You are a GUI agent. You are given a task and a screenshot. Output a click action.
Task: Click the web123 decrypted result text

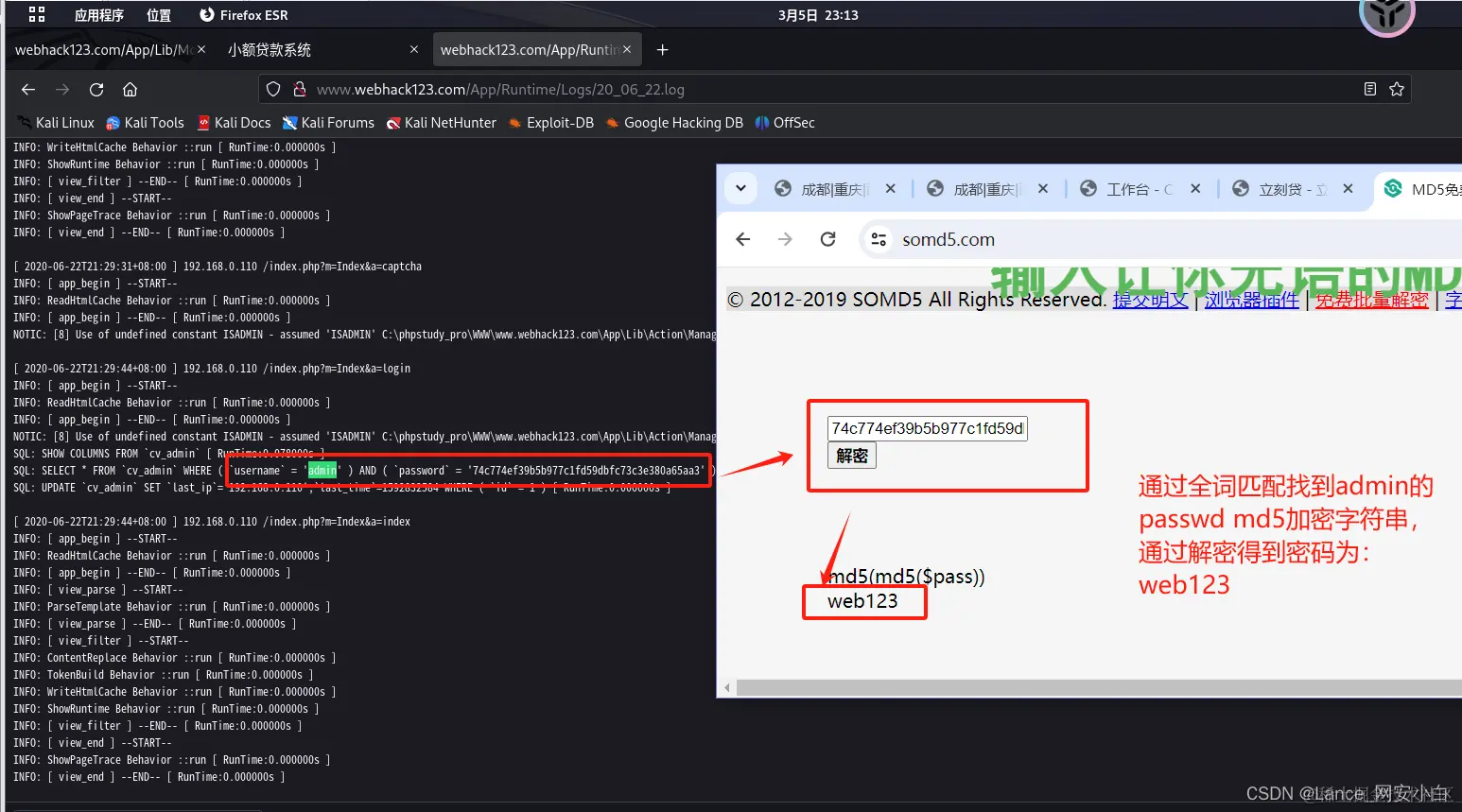click(x=862, y=601)
